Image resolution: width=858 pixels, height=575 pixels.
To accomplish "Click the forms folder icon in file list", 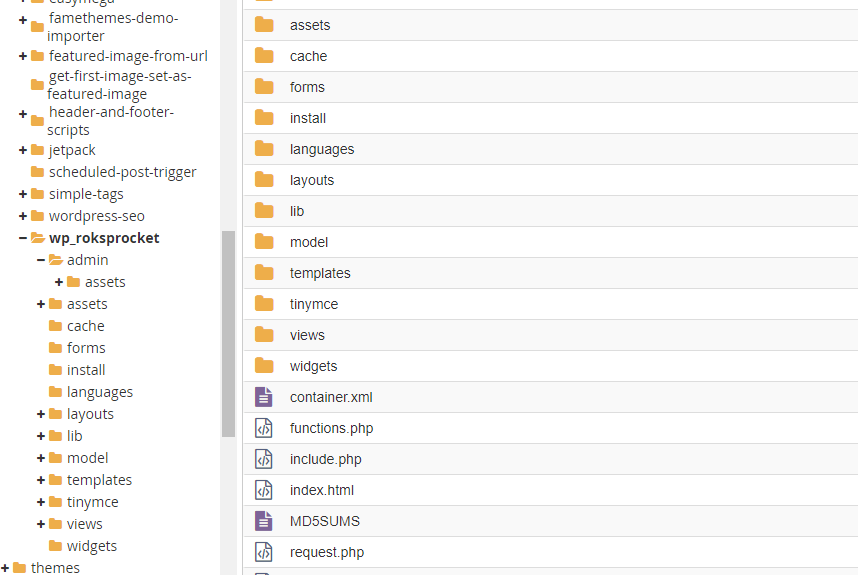I will click(x=264, y=86).
